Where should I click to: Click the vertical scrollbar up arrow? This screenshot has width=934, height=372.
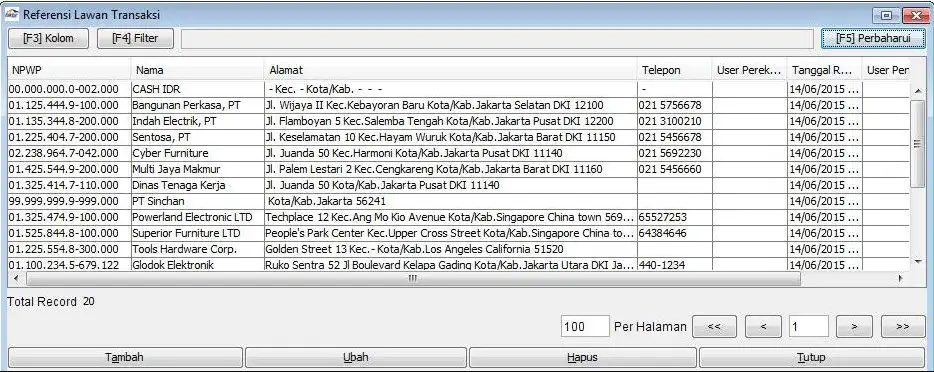point(918,90)
